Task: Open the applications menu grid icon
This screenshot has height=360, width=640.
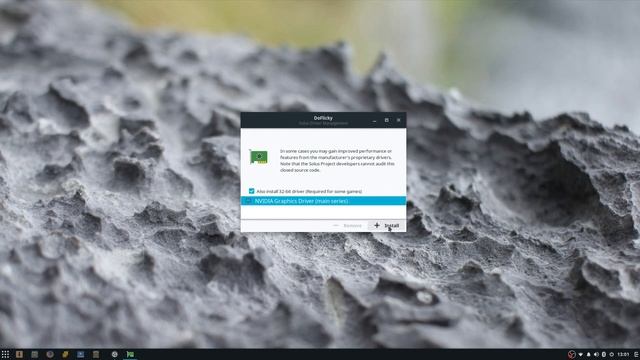Action: (x=5, y=354)
